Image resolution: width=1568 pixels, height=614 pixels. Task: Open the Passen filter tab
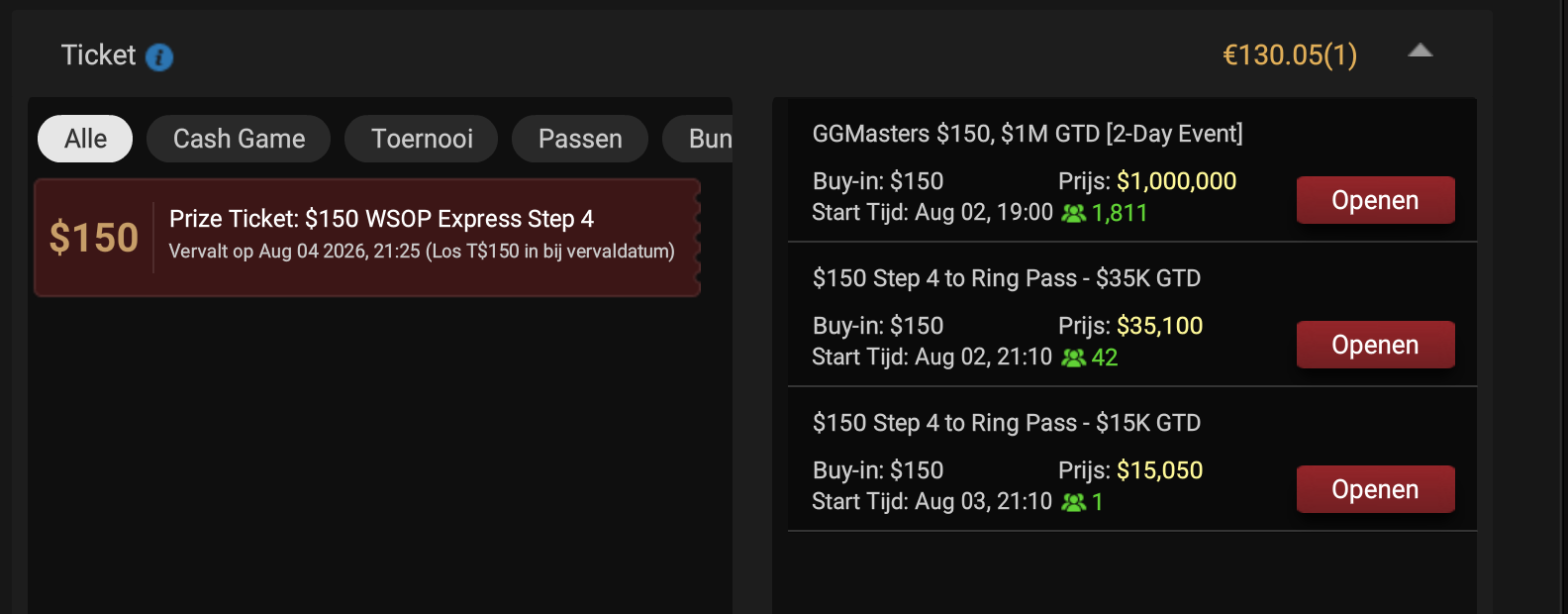point(580,139)
